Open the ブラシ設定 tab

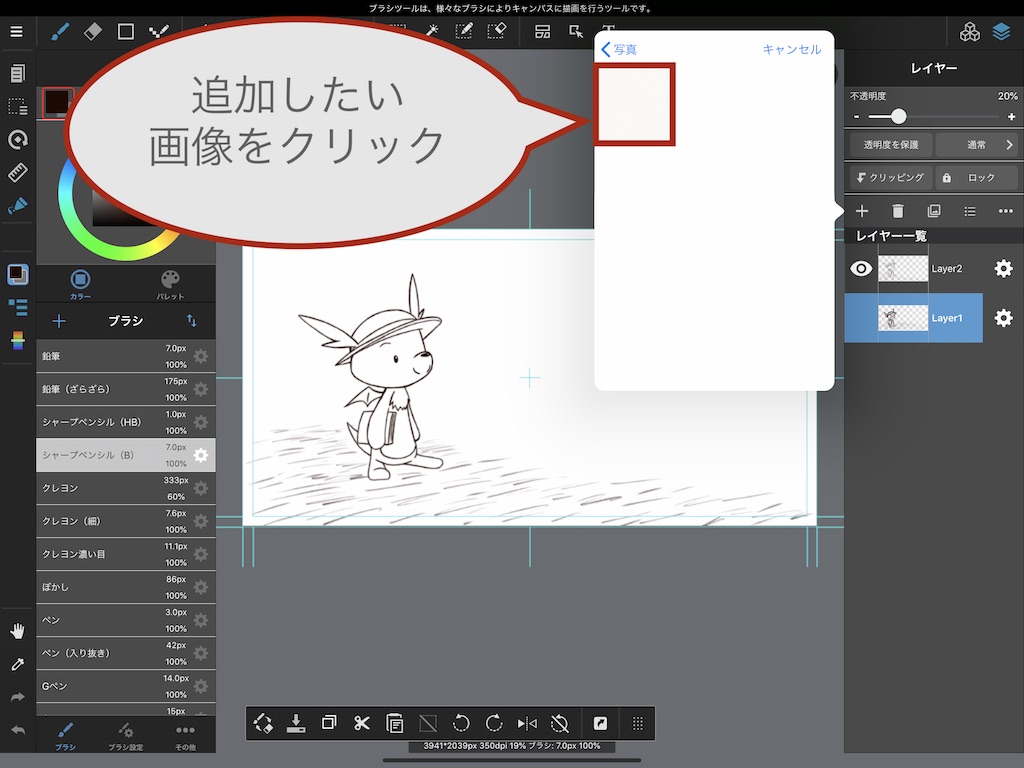click(x=125, y=735)
